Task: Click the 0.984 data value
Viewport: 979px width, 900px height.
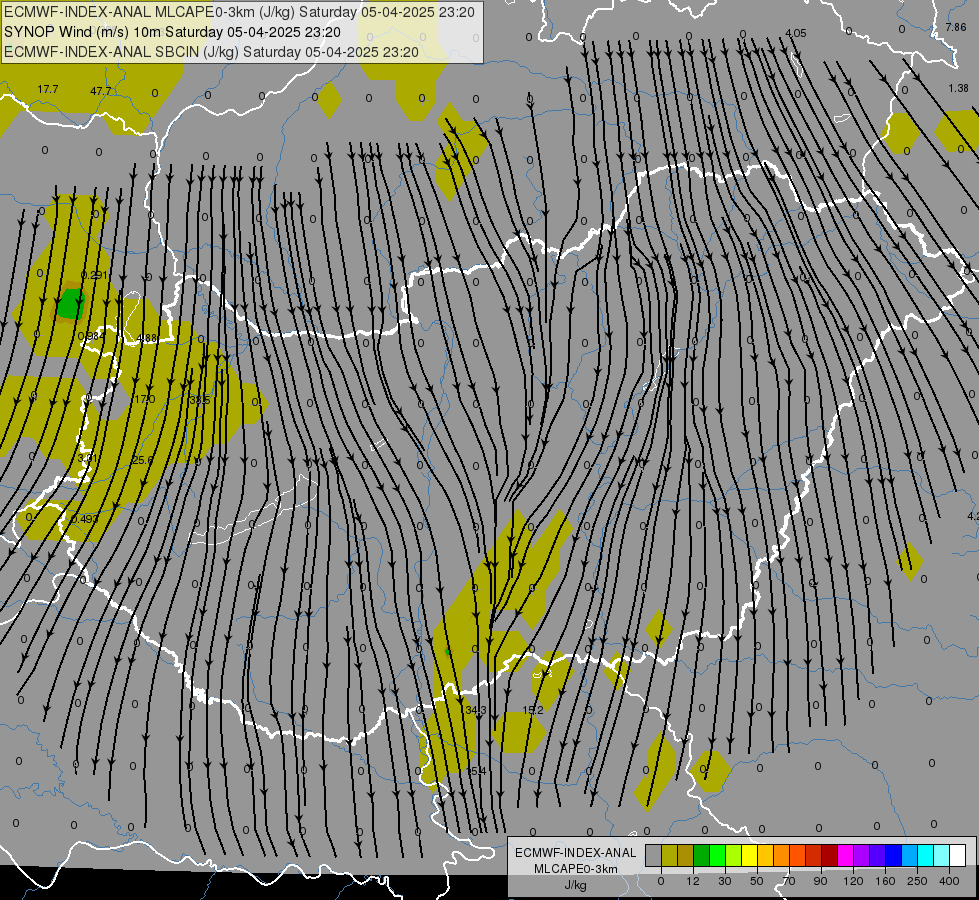Action: tap(92, 336)
